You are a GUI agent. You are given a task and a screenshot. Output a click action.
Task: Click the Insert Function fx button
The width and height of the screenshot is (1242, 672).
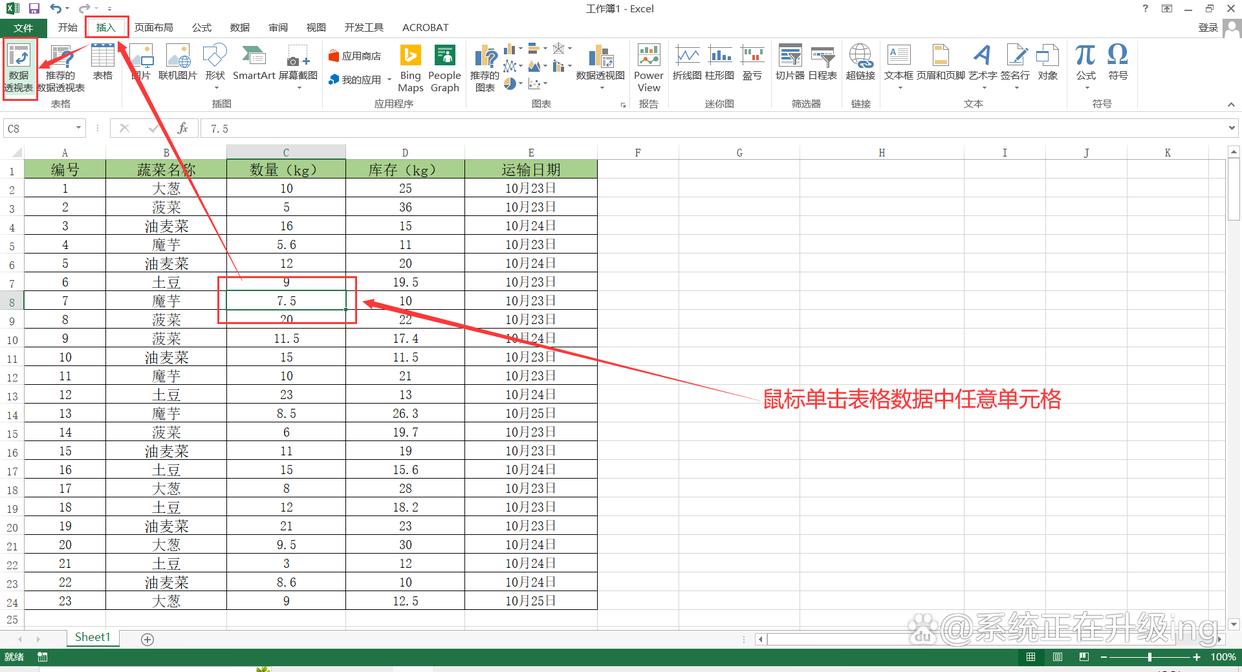183,128
